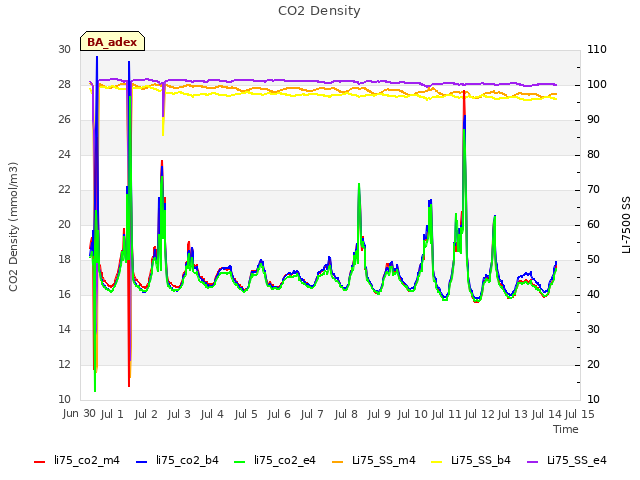Click the Jul 5 x-axis tick label
The height and width of the screenshot is (480, 640).
246,414
